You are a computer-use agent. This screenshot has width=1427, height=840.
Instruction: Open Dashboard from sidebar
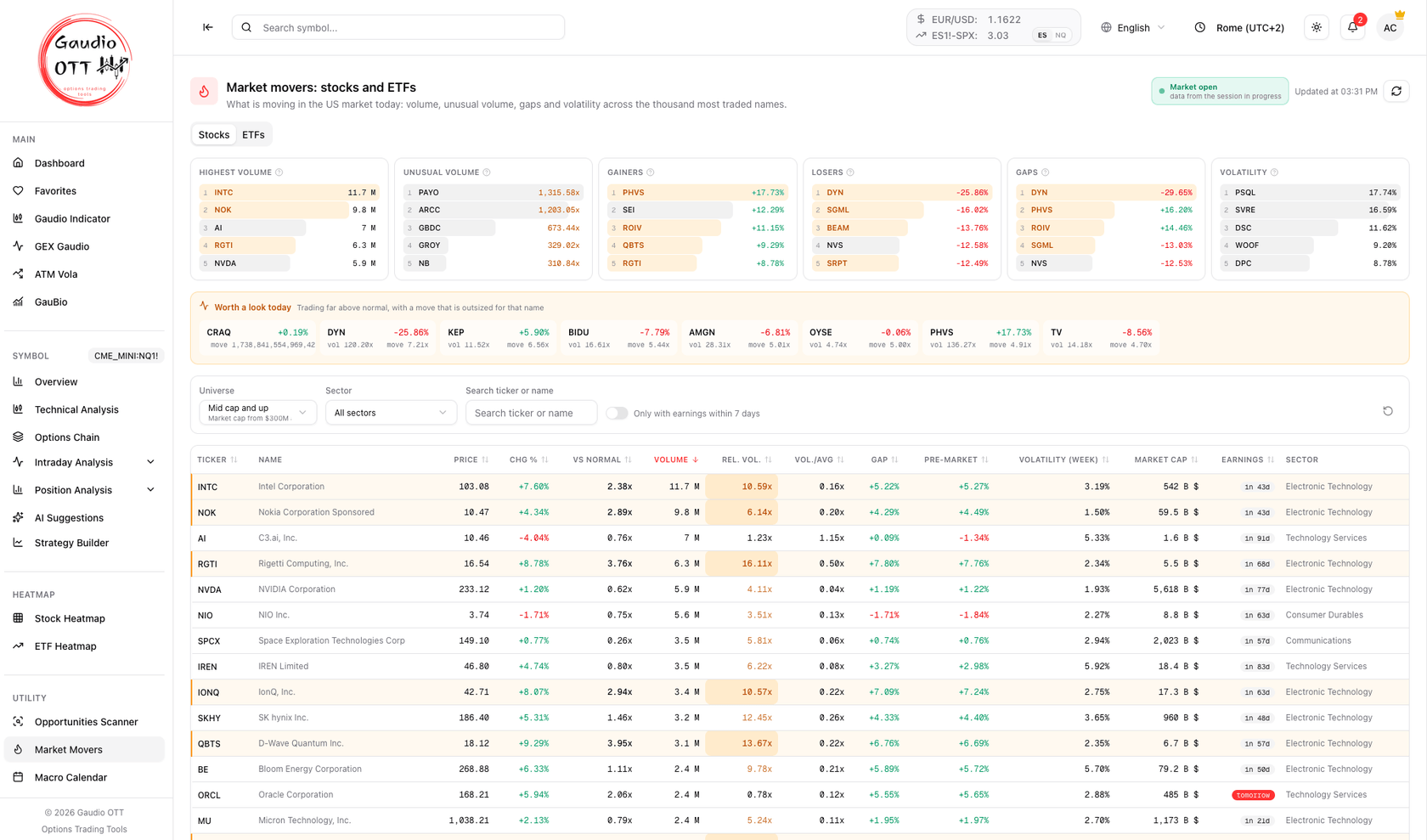coord(84,163)
